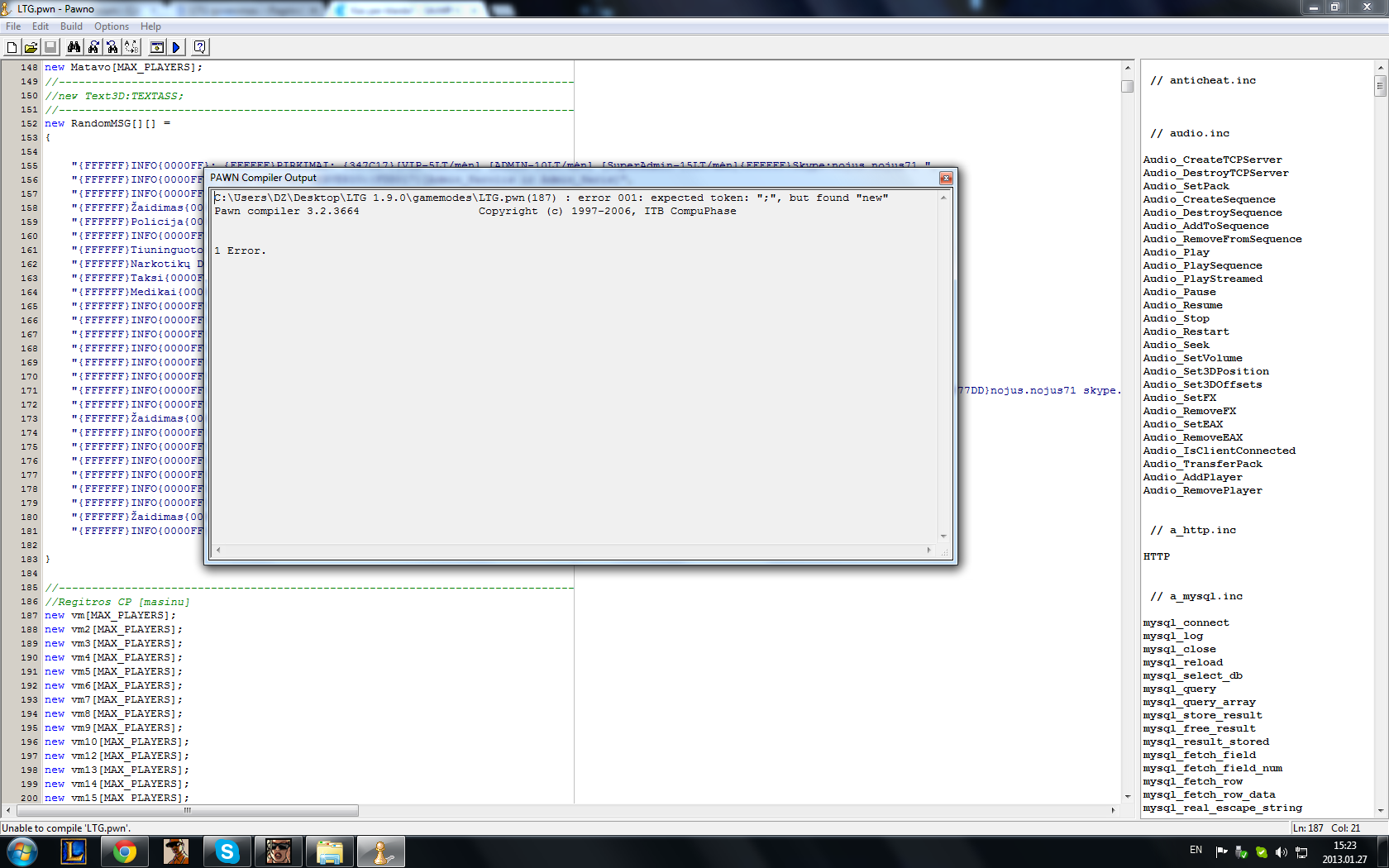Open the Options menu

pos(112,26)
